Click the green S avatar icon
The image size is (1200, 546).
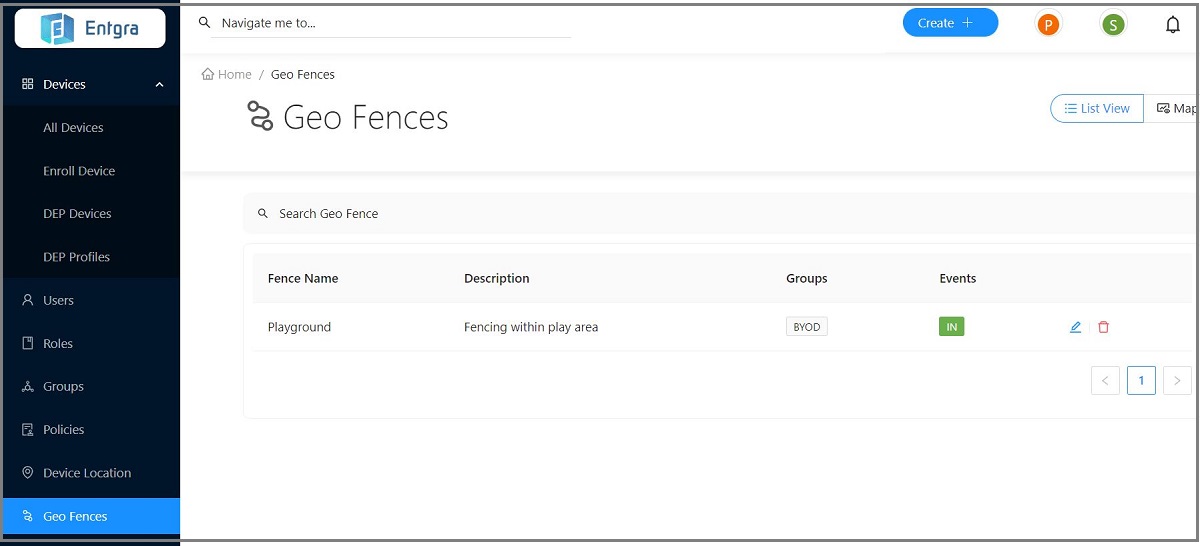coord(1113,25)
